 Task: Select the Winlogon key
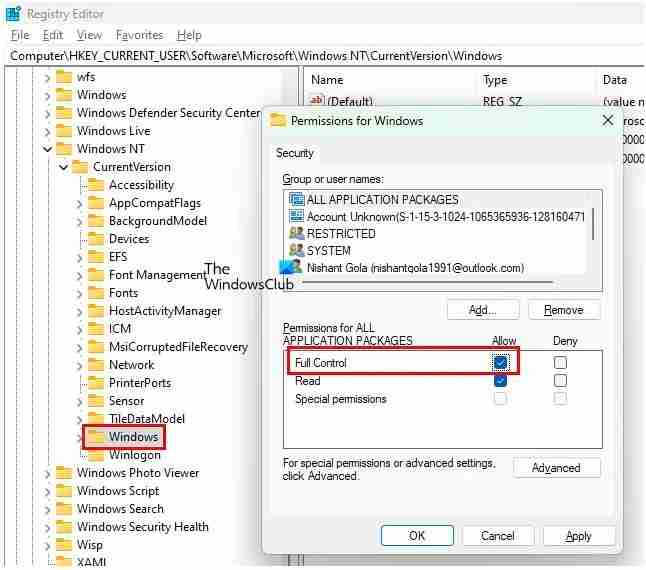(x=135, y=455)
